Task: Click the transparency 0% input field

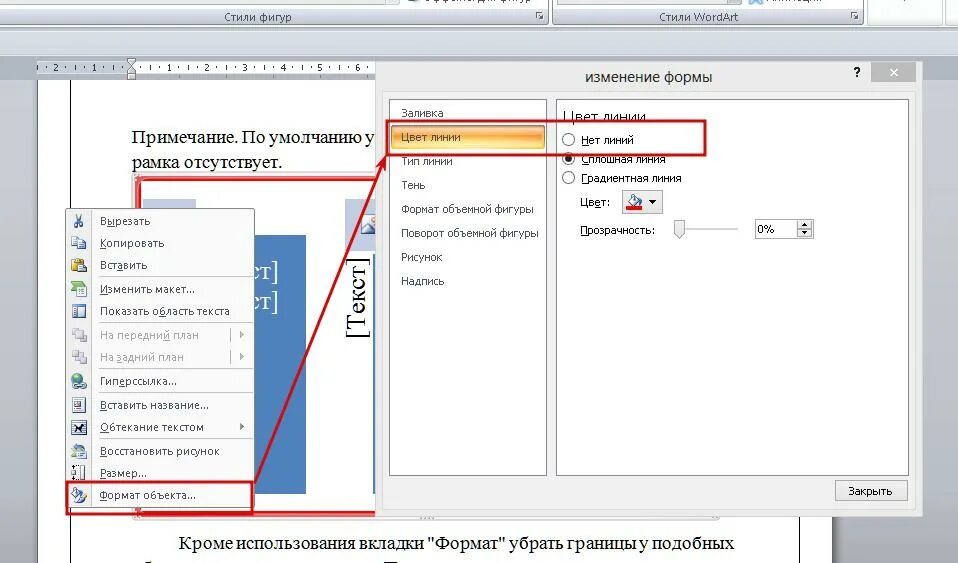Action: pos(776,229)
